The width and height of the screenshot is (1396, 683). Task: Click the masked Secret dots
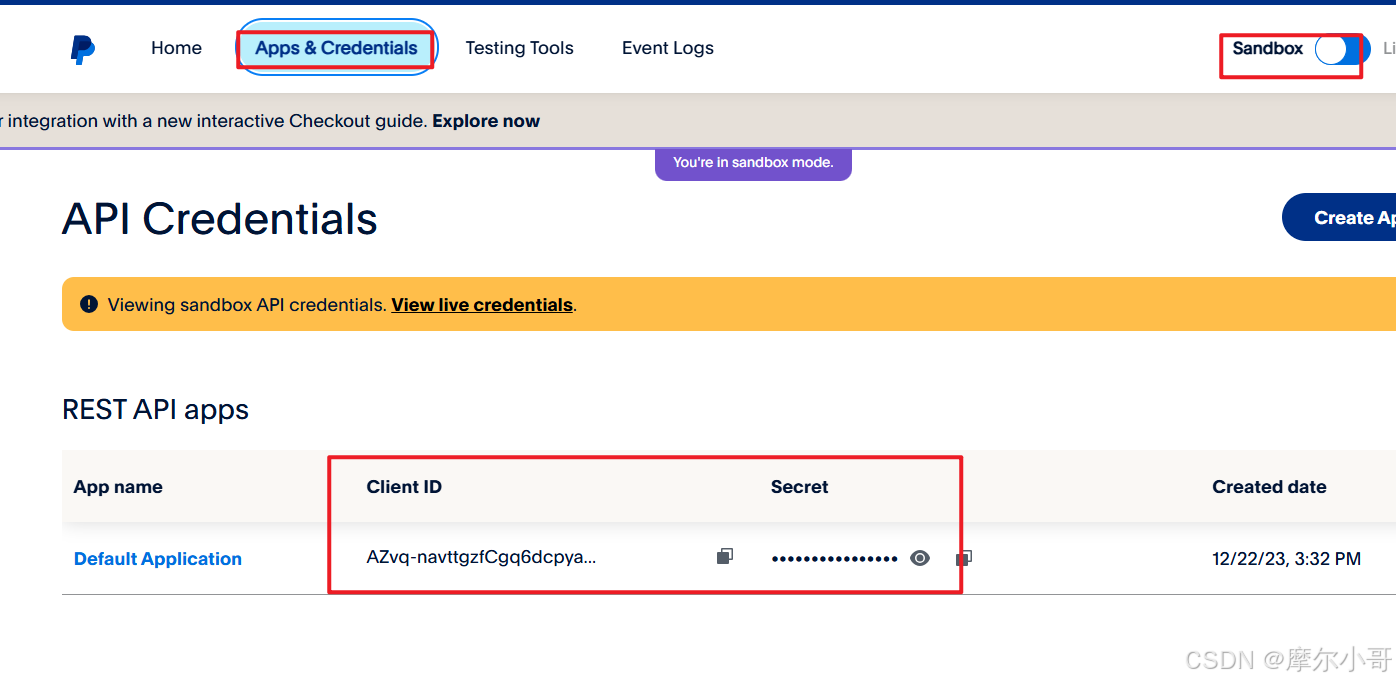(x=835, y=559)
